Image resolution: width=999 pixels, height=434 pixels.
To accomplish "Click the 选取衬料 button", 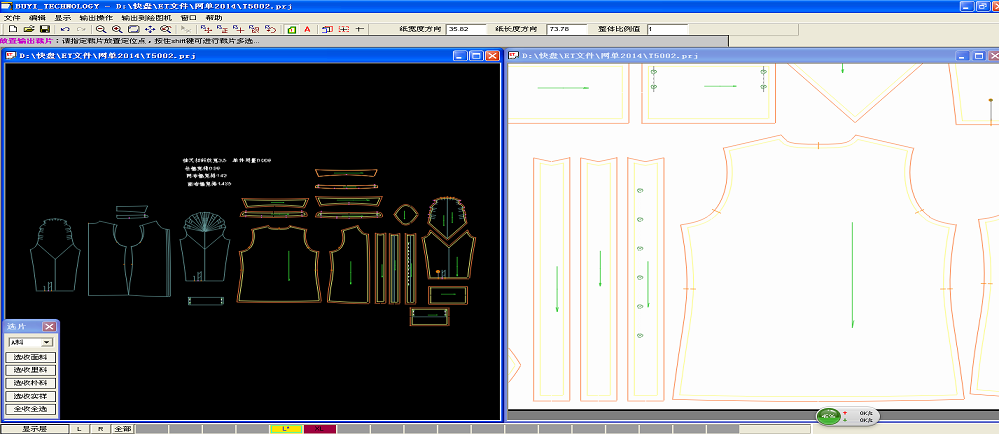I will [x=31, y=384].
